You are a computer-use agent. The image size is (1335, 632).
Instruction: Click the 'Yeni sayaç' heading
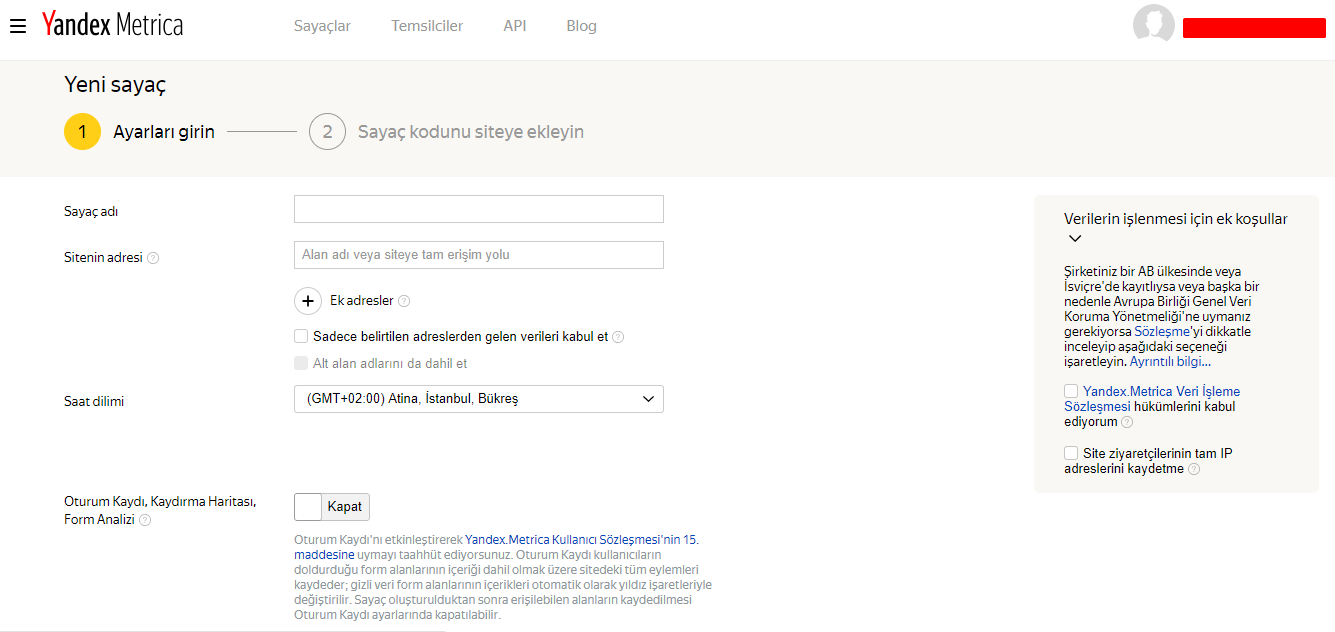pos(115,85)
